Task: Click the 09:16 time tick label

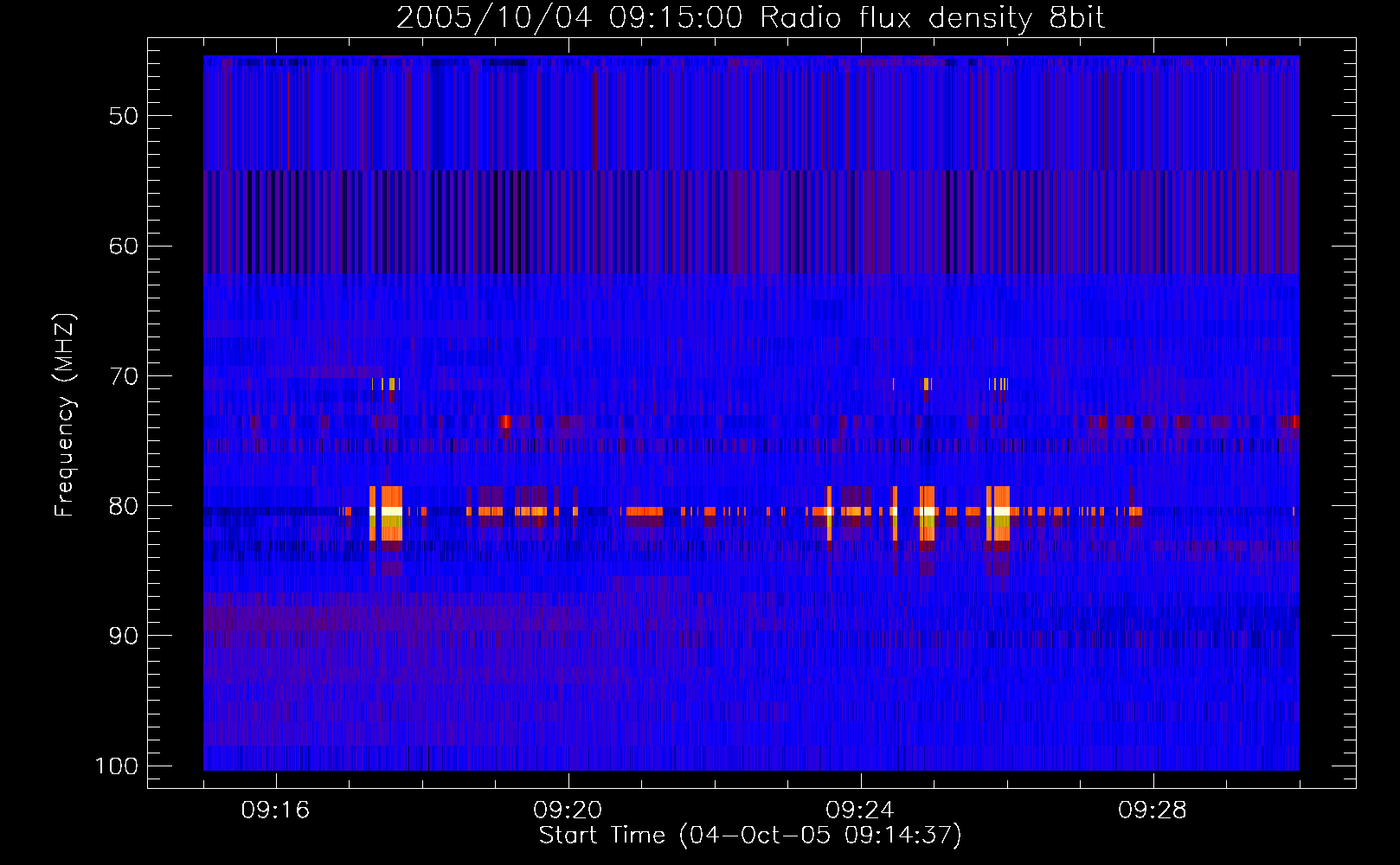Action: tap(275, 811)
